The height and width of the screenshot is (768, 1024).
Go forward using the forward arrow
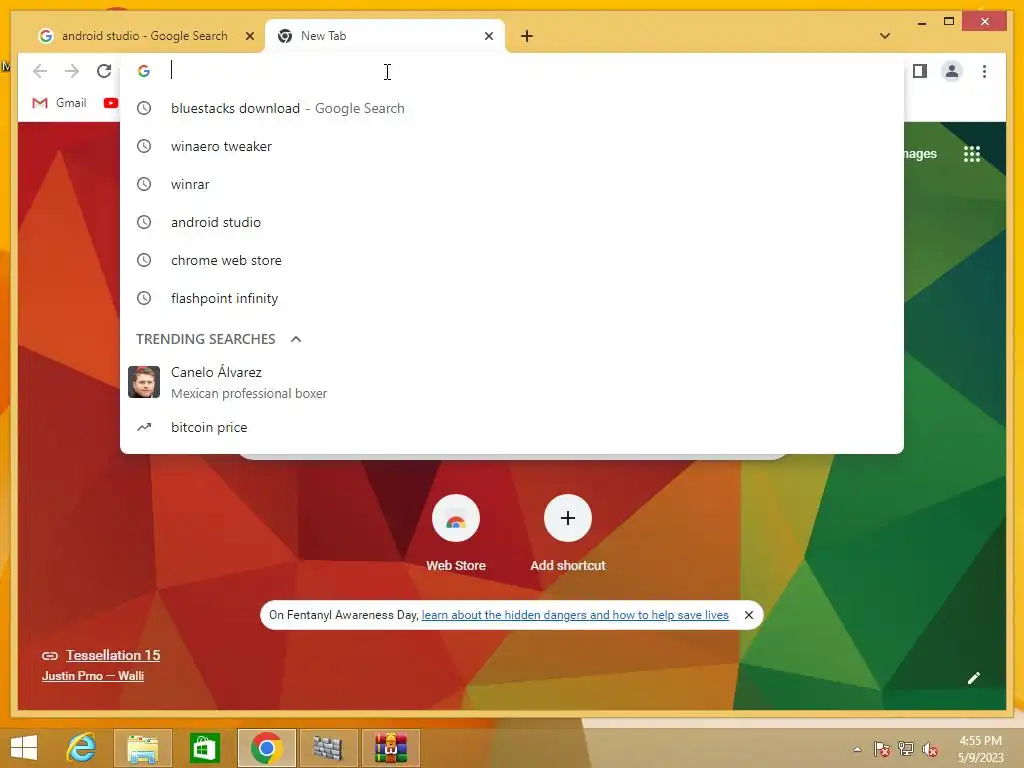[72, 71]
